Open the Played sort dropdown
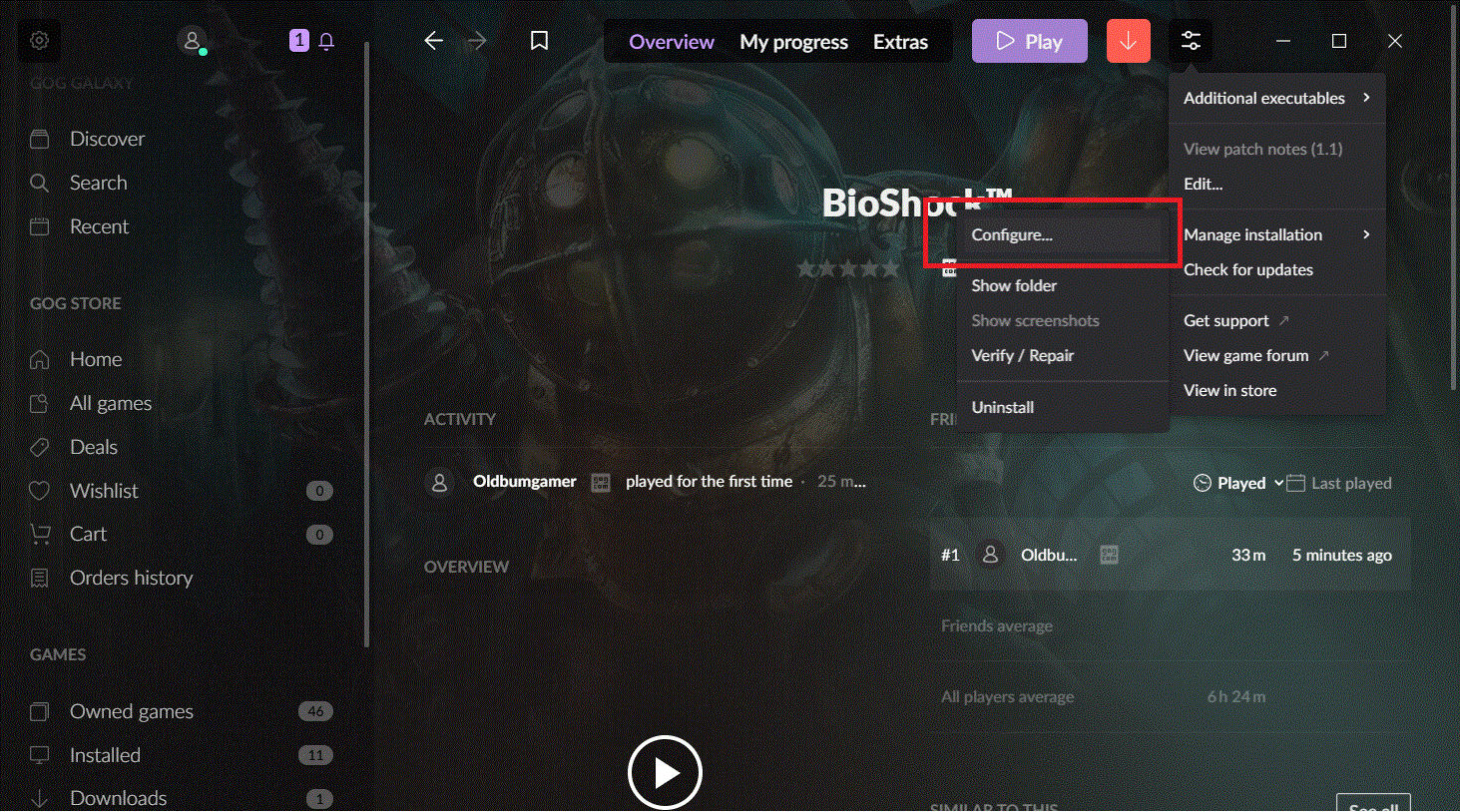The width and height of the screenshot is (1460, 812). pyautogui.click(x=1238, y=483)
